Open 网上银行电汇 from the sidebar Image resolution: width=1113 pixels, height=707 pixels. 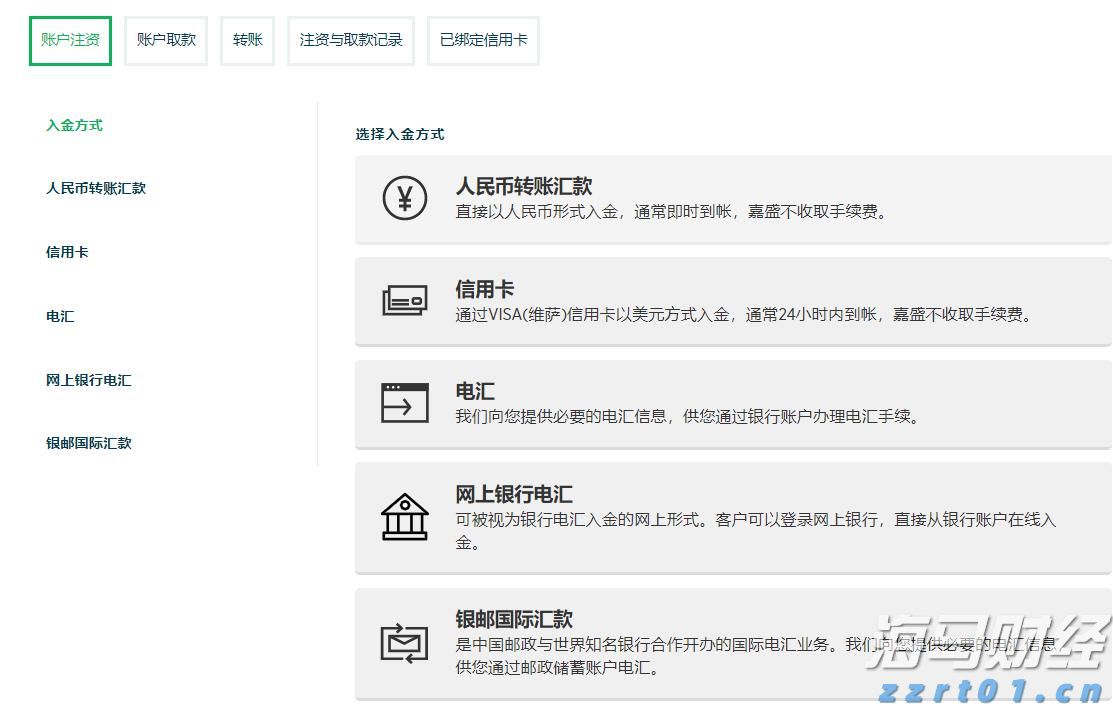88,380
